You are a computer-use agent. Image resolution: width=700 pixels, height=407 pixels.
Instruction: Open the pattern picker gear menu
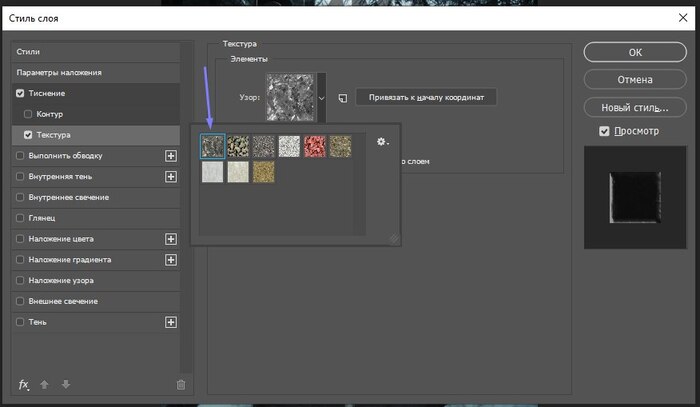[x=382, y=142]
